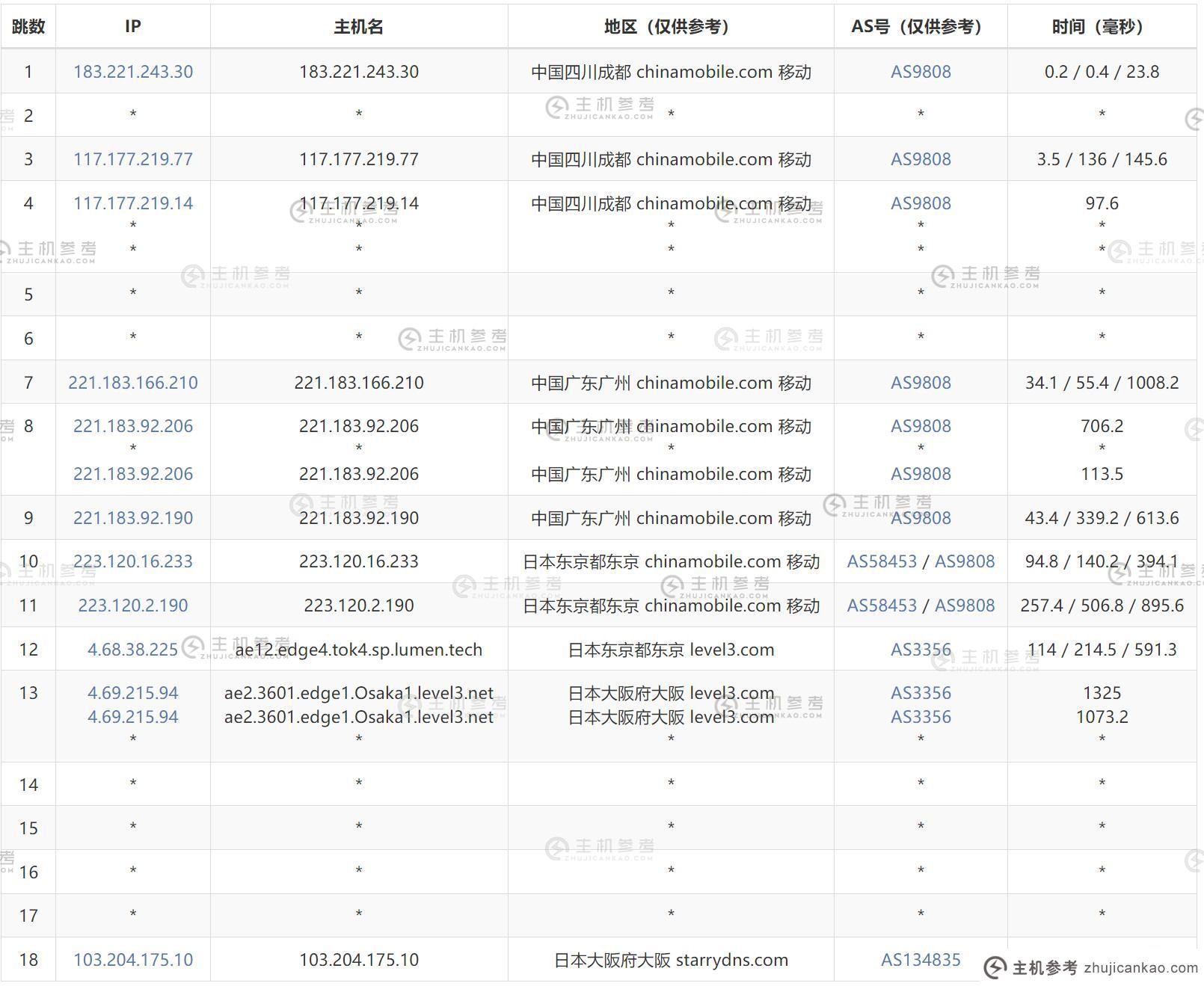Image resolution: width=1204 pixels, height=986 pixels.
Task: Select hostname-column text 221.183.166.210
Action: tap(359, 383)
